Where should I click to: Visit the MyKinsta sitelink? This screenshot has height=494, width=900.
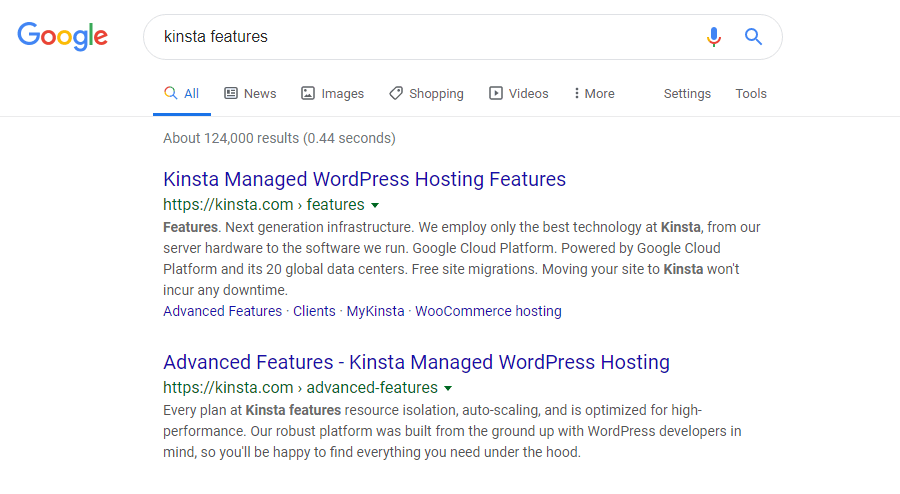click(x=376, y=311)
